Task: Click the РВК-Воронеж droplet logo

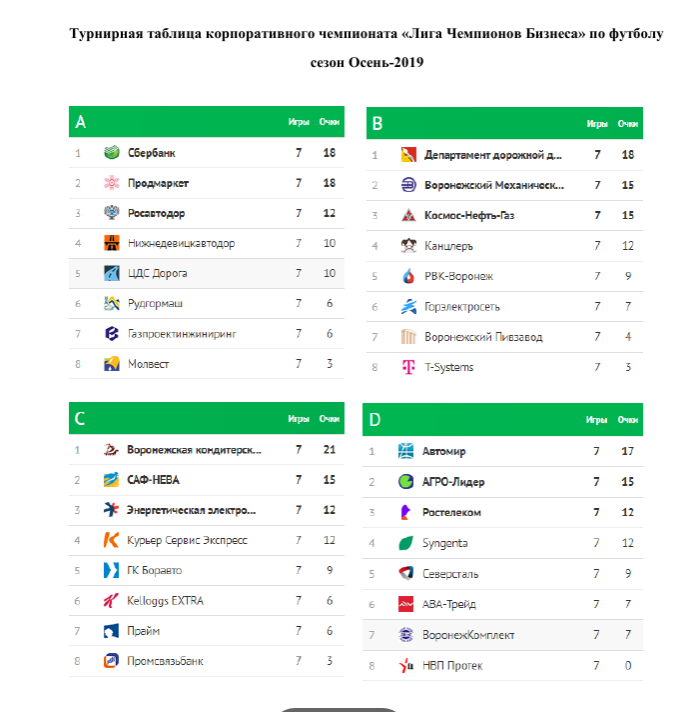Action: (x=408, y=276)
